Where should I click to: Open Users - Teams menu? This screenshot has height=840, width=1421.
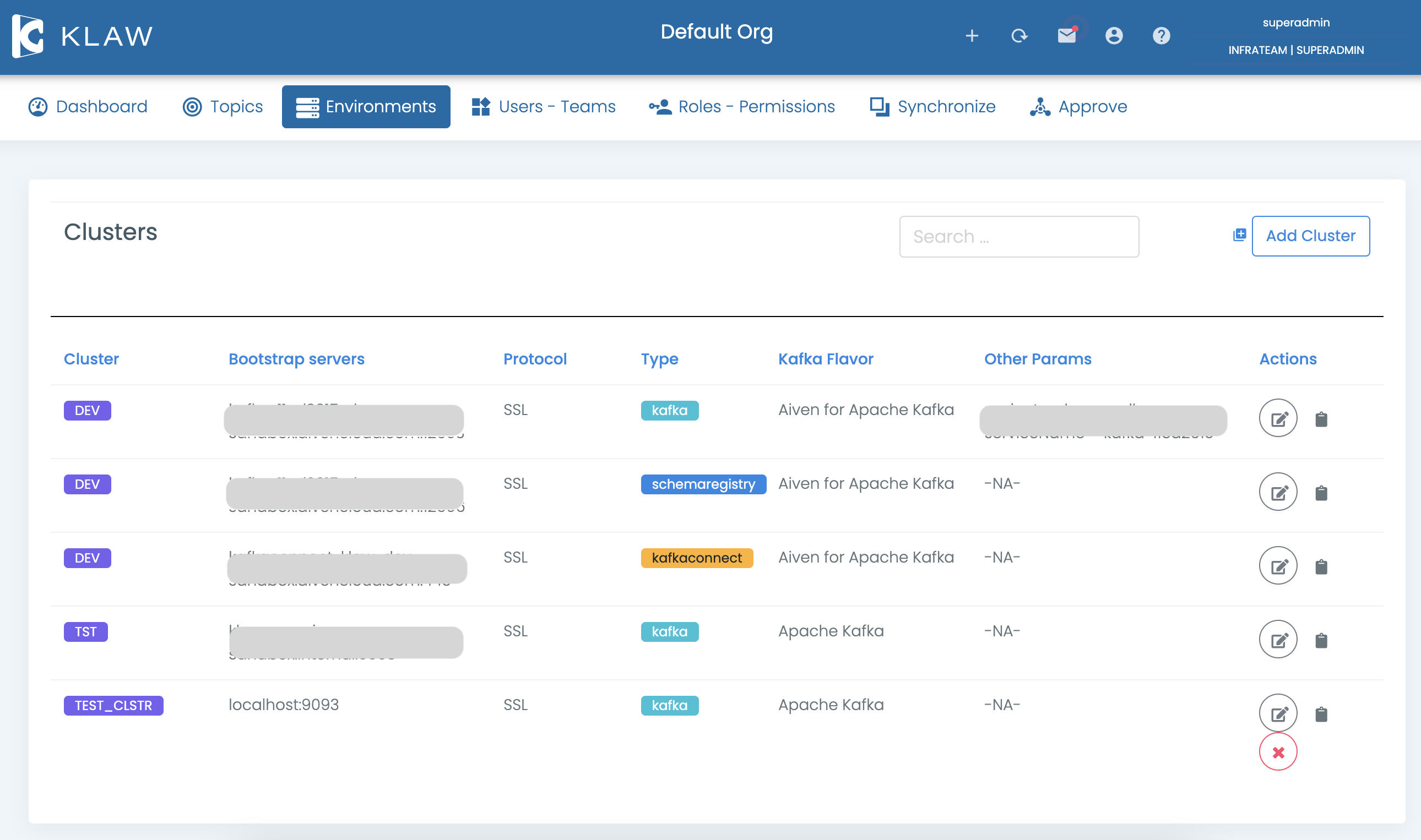(x=543, y=106)
